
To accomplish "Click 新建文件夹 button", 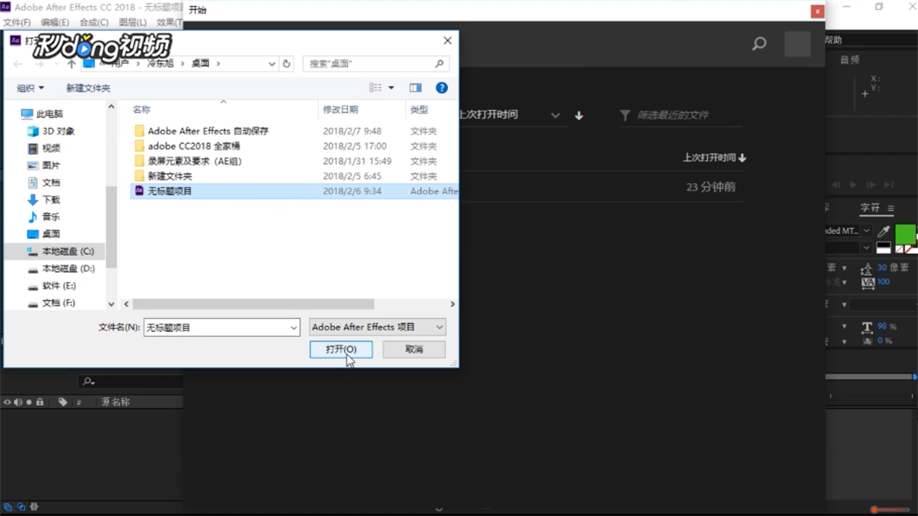I will click(88, 88).
